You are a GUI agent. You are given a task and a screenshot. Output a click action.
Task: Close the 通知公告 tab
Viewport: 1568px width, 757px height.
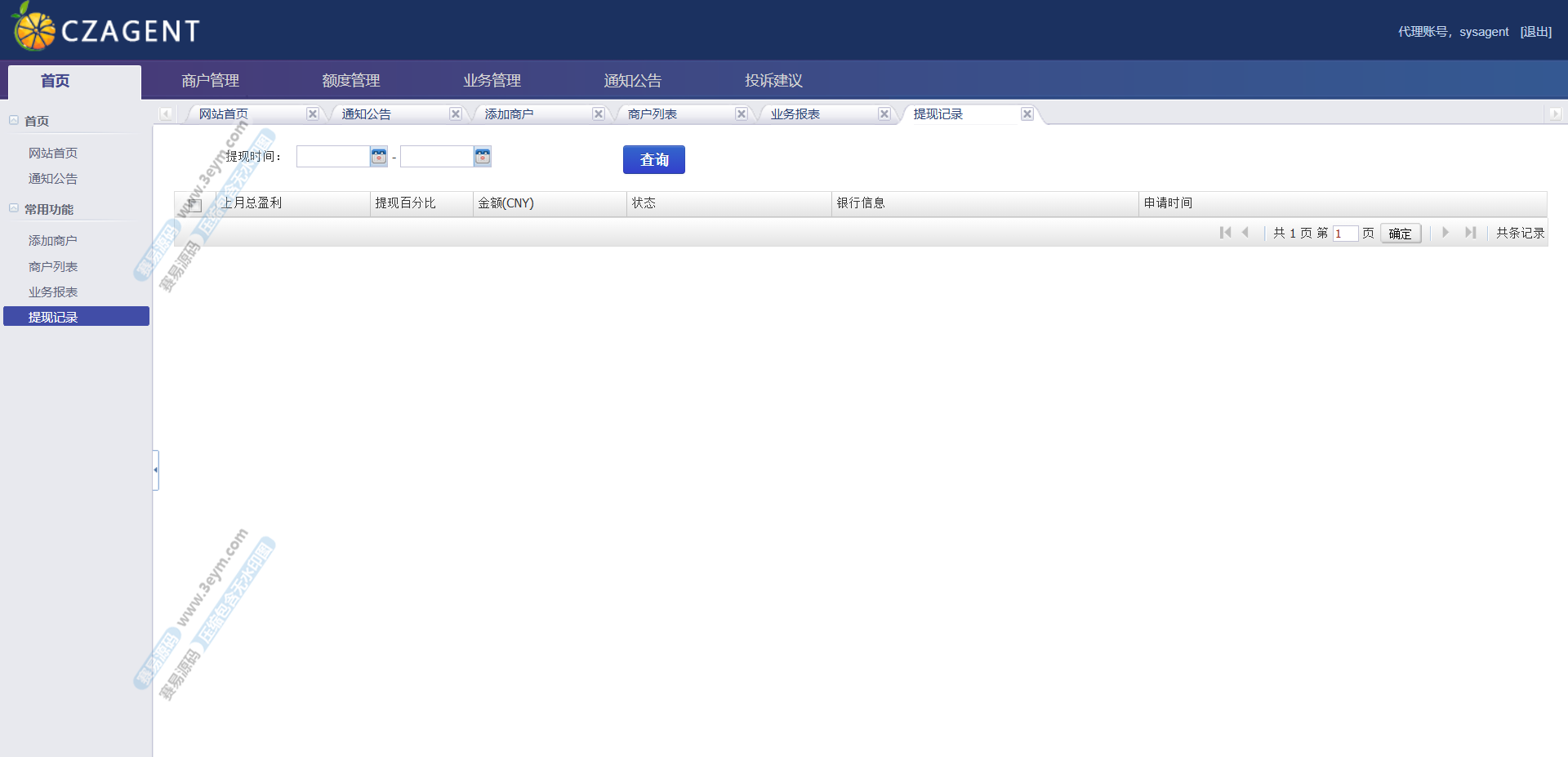(x=456, y=114)
